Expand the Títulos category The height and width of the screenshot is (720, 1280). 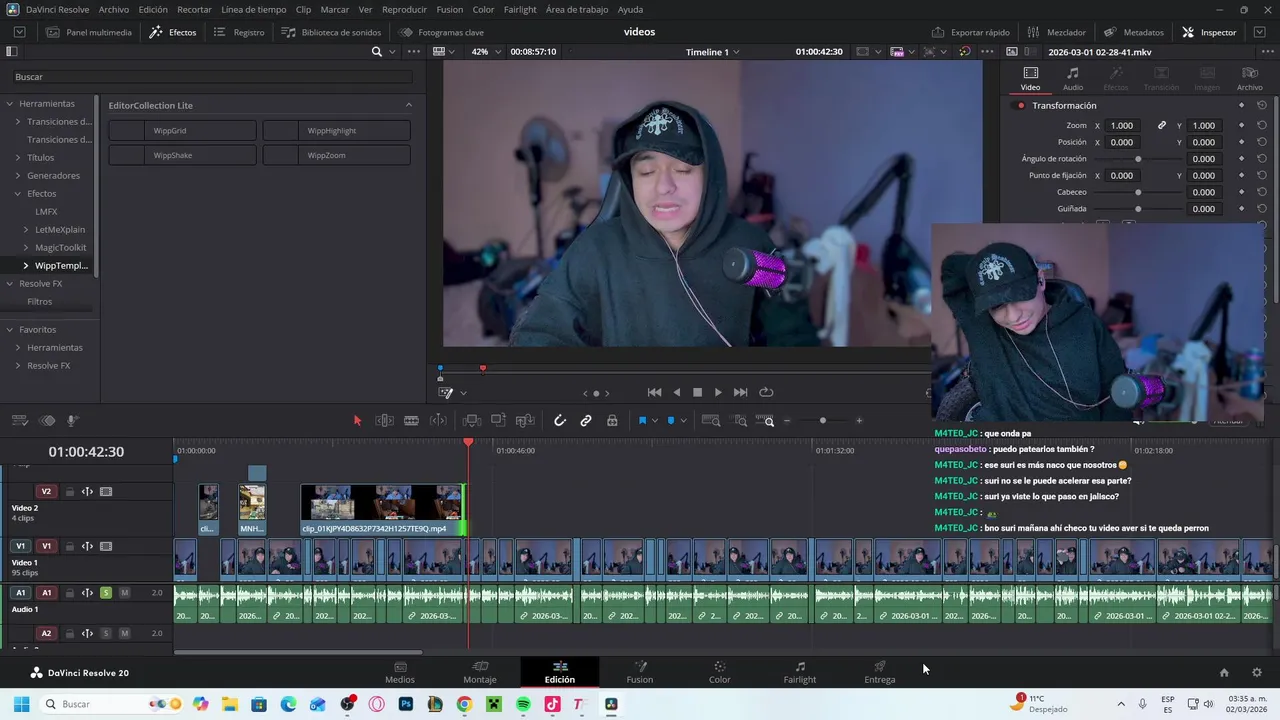(17, 158)
